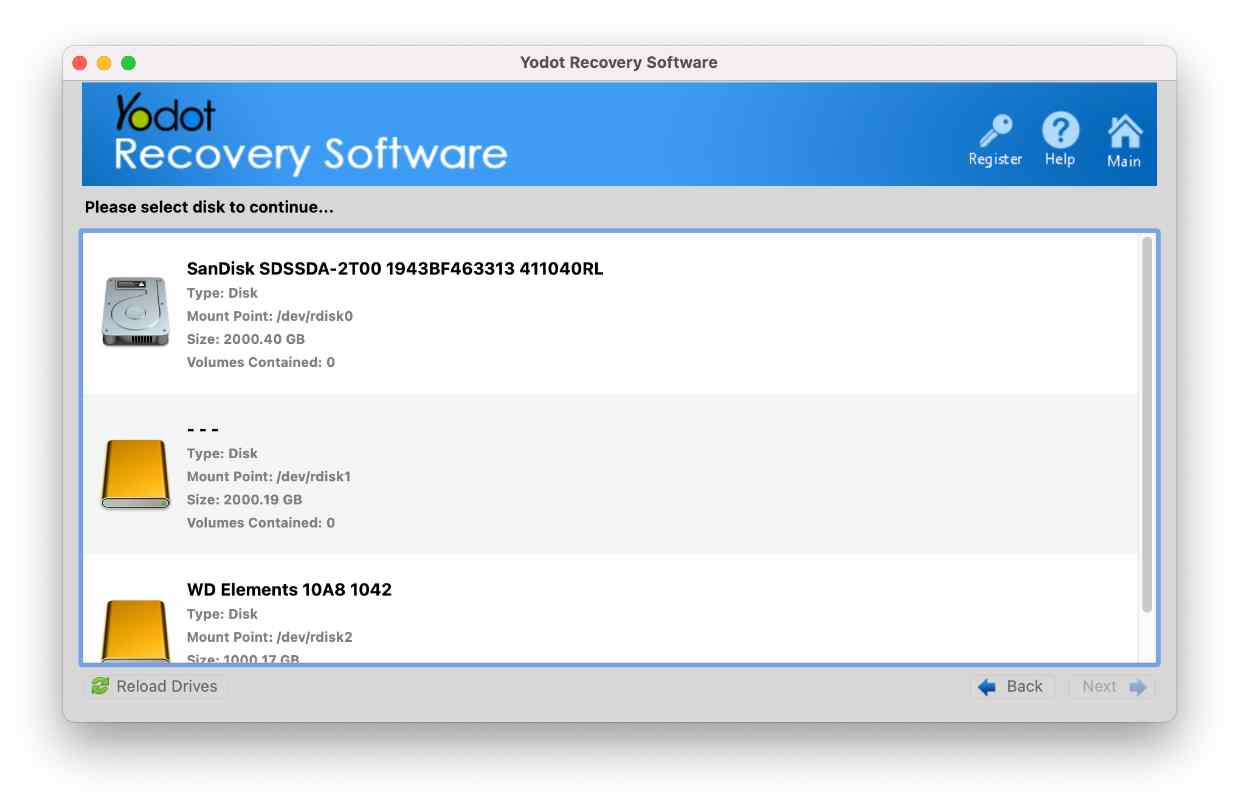Select the WD Elements orange drive icon
1240x805 pixels.
pos(135,630)
